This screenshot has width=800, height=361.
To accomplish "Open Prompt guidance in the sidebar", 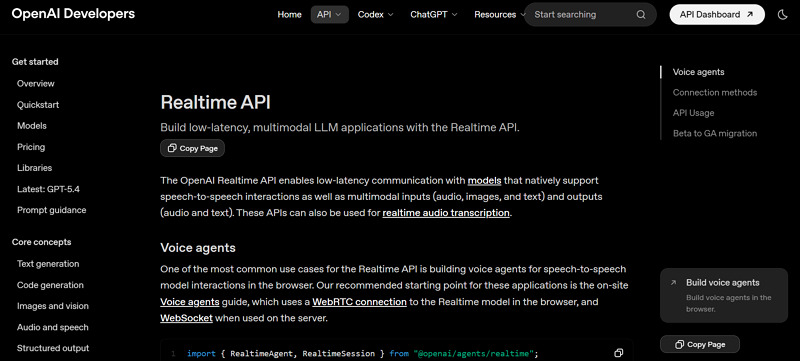I will tap(52, 210).
